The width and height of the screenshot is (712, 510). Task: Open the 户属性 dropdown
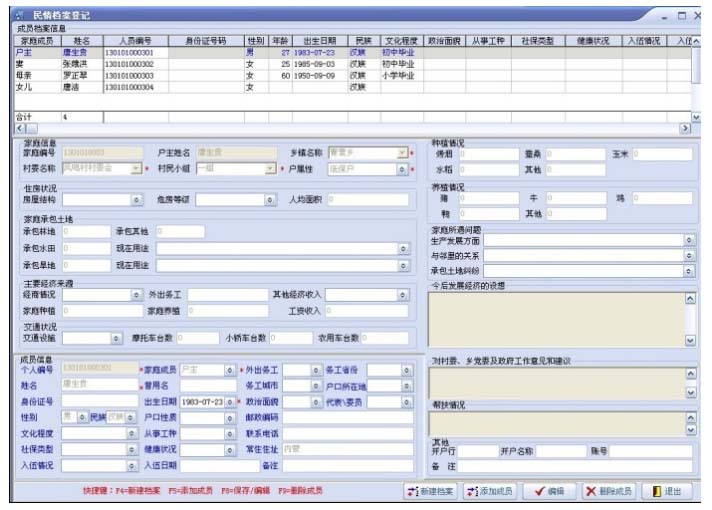click(402, 170)
